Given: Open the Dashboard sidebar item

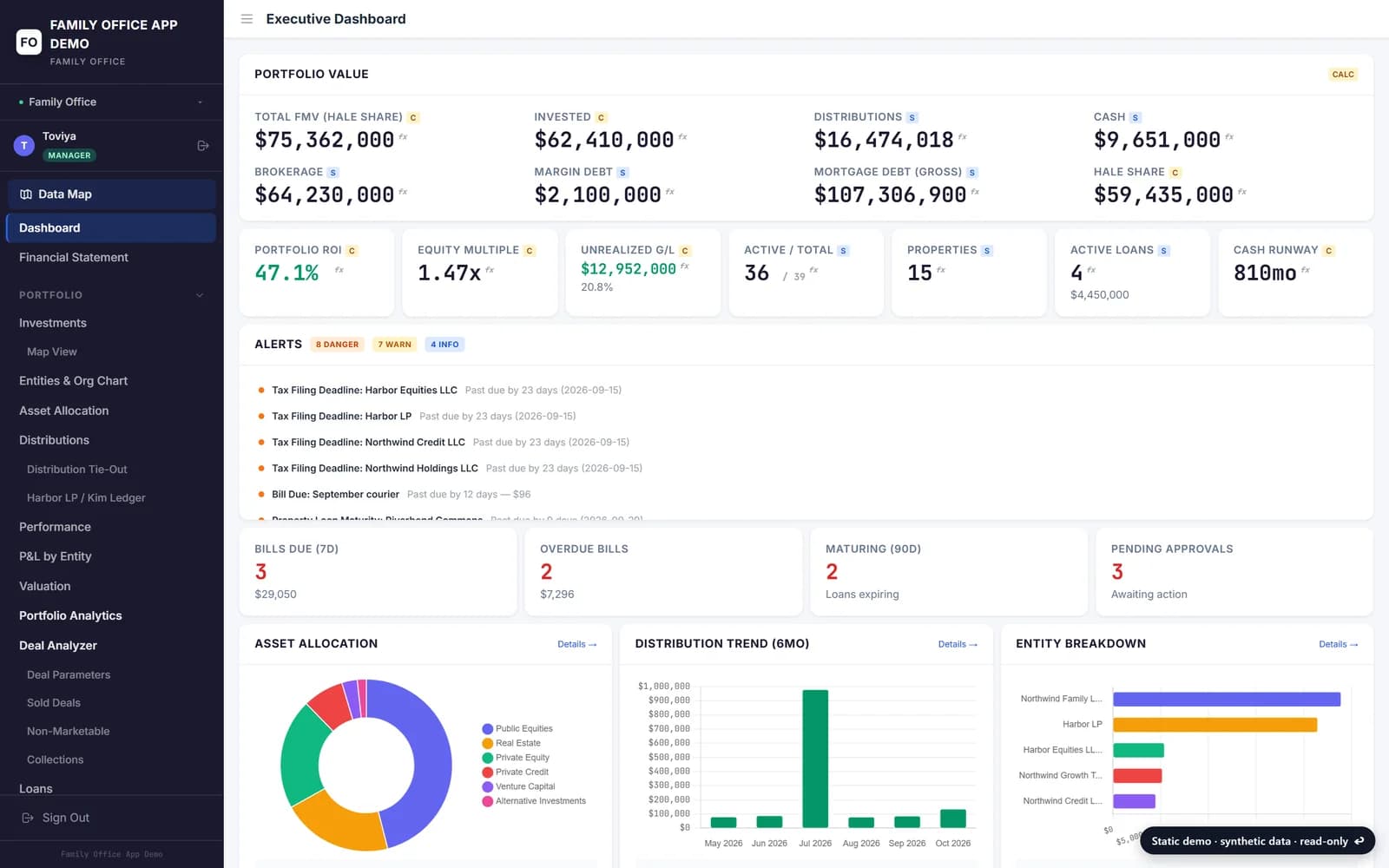Looking at the screenshot, I should tap(111, 227).
